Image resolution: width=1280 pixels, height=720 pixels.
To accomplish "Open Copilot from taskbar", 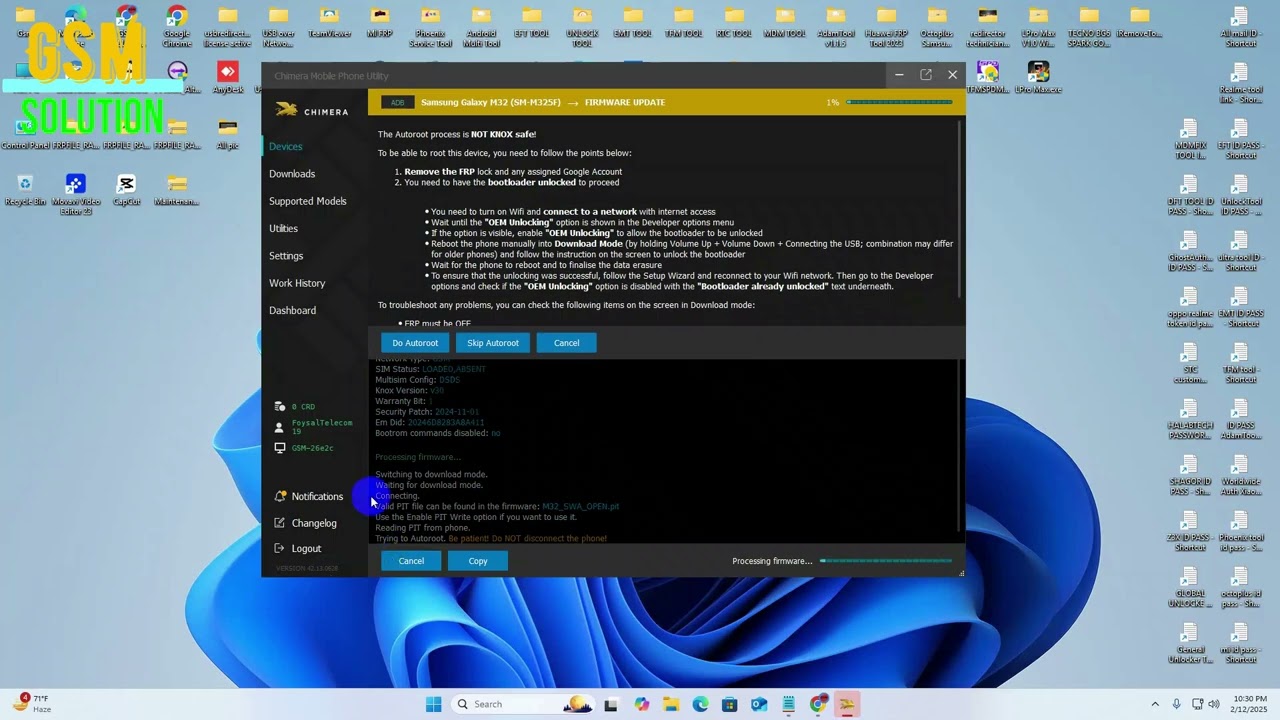I will coord(641,704).
